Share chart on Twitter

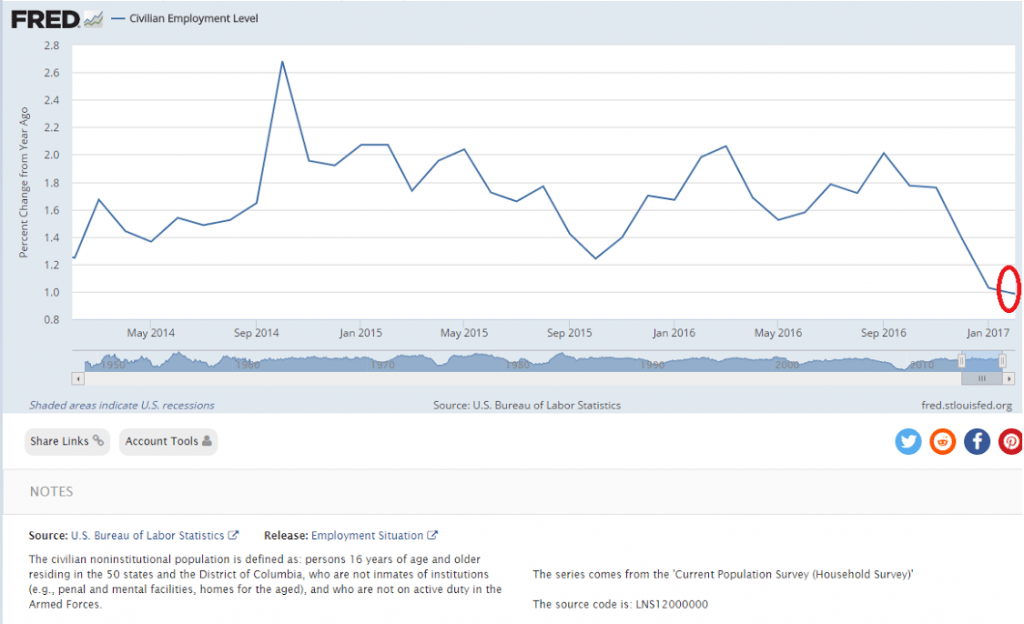click(908, 442)
